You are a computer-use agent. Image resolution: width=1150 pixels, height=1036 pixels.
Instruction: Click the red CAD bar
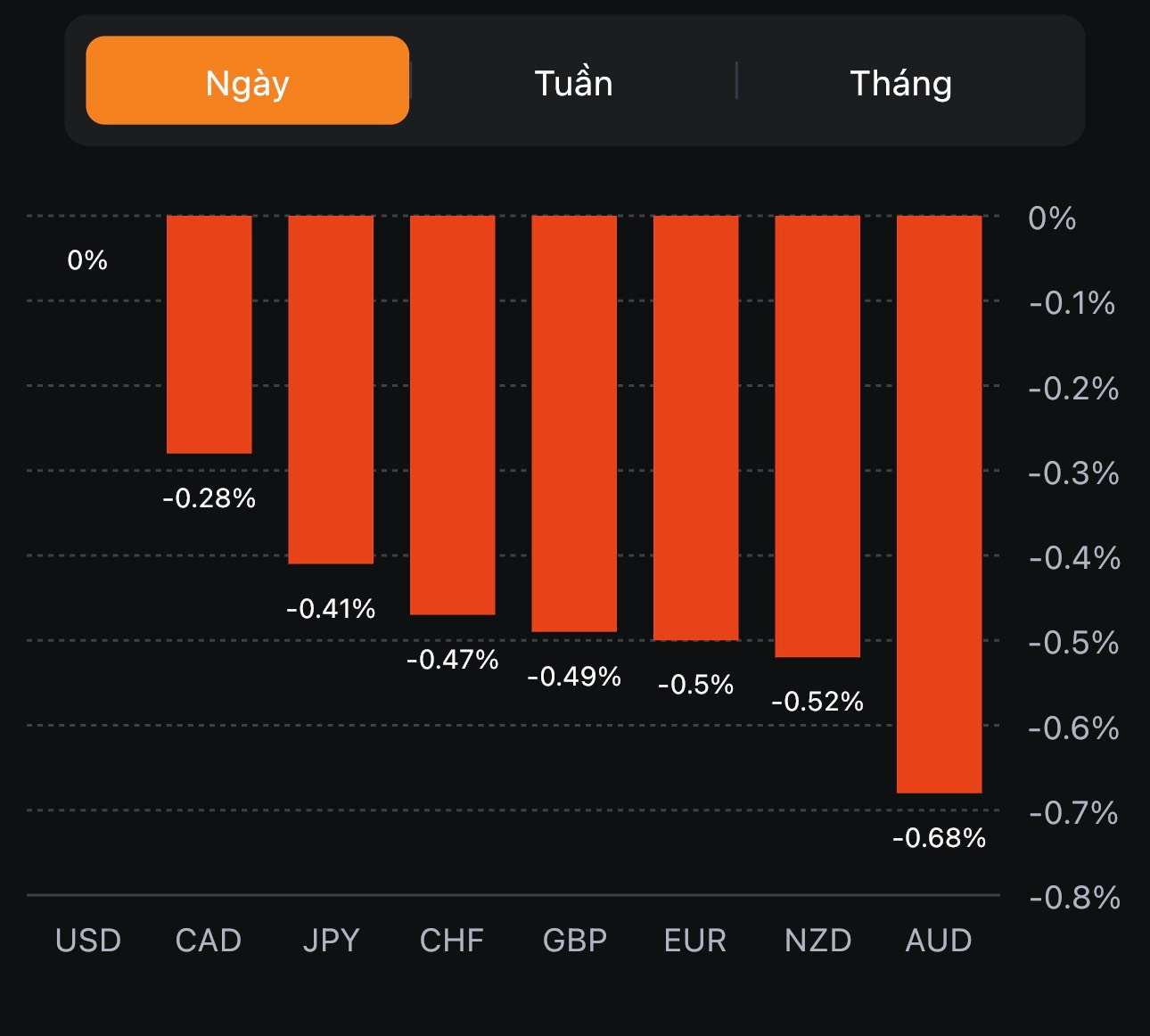[x=209, y=334]
